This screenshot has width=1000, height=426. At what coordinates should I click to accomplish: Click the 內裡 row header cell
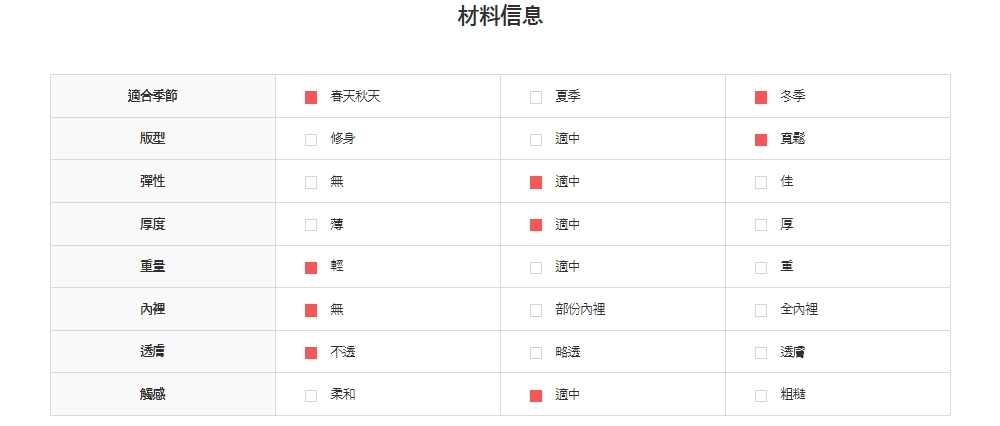[x=153, y=309]
